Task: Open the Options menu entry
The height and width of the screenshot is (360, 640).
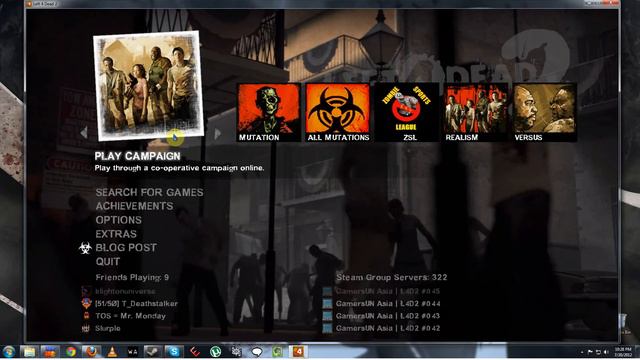Action: 118,220
